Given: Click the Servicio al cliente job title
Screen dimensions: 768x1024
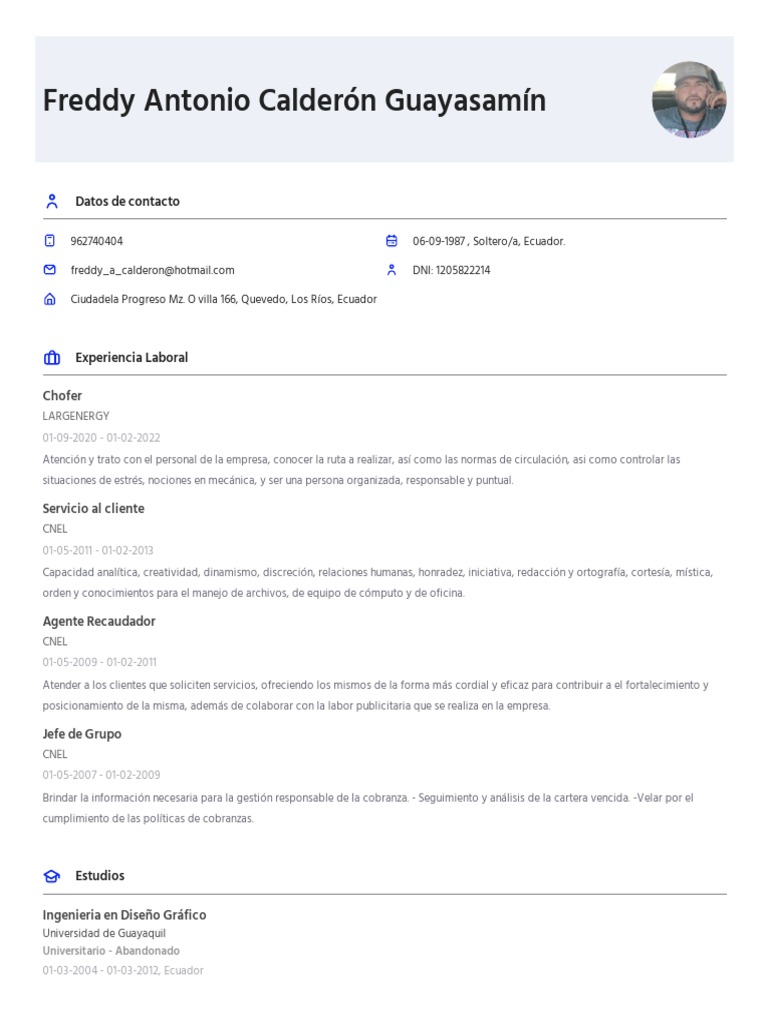Looking at the screenshot, I should tap(93, 509).
